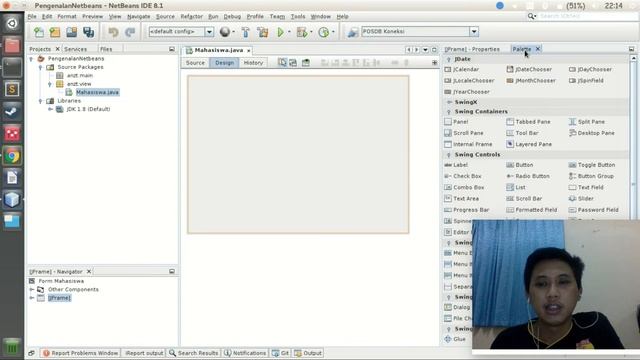Open the default config dropdown
This screenshot has width=640, height=360.
(x=209, y=31)
